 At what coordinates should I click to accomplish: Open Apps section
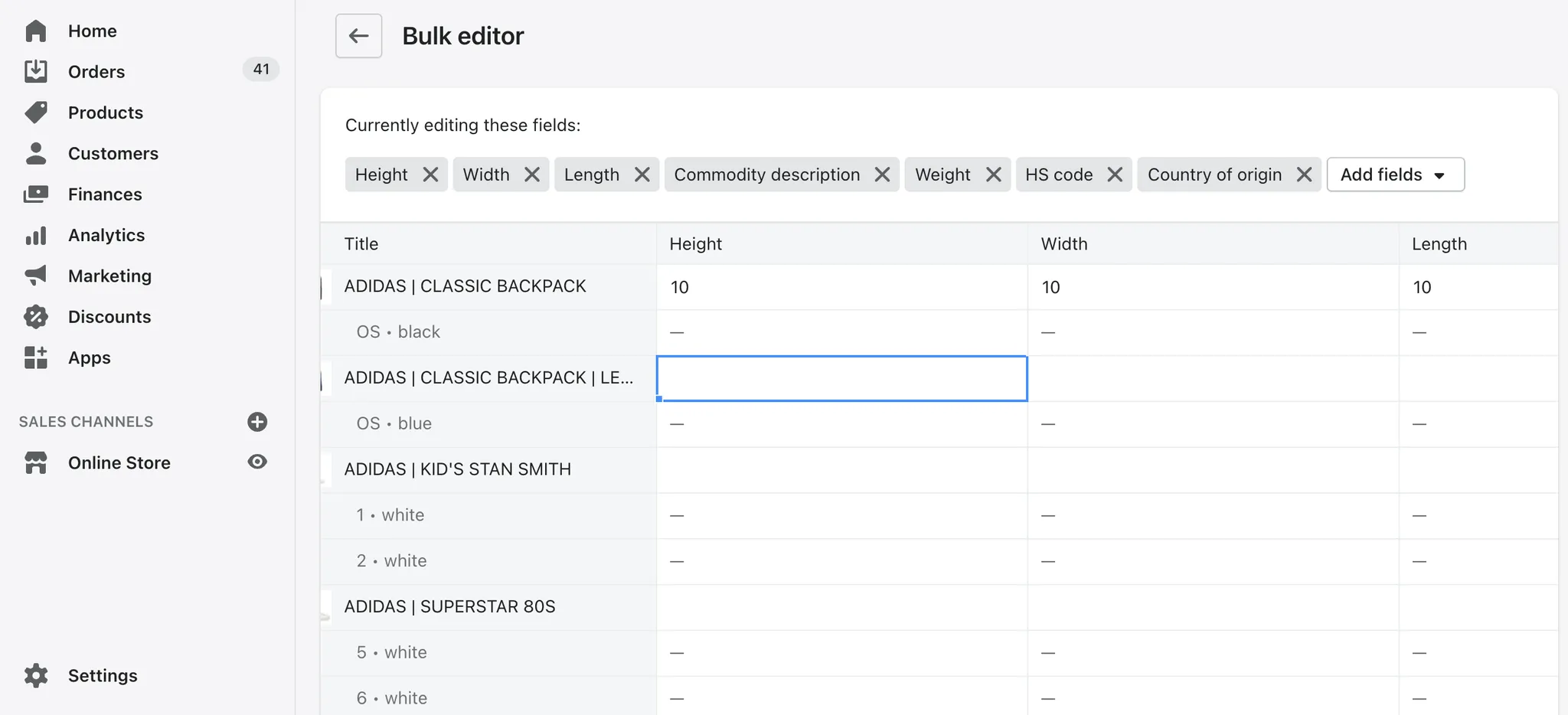click(90, 357)
